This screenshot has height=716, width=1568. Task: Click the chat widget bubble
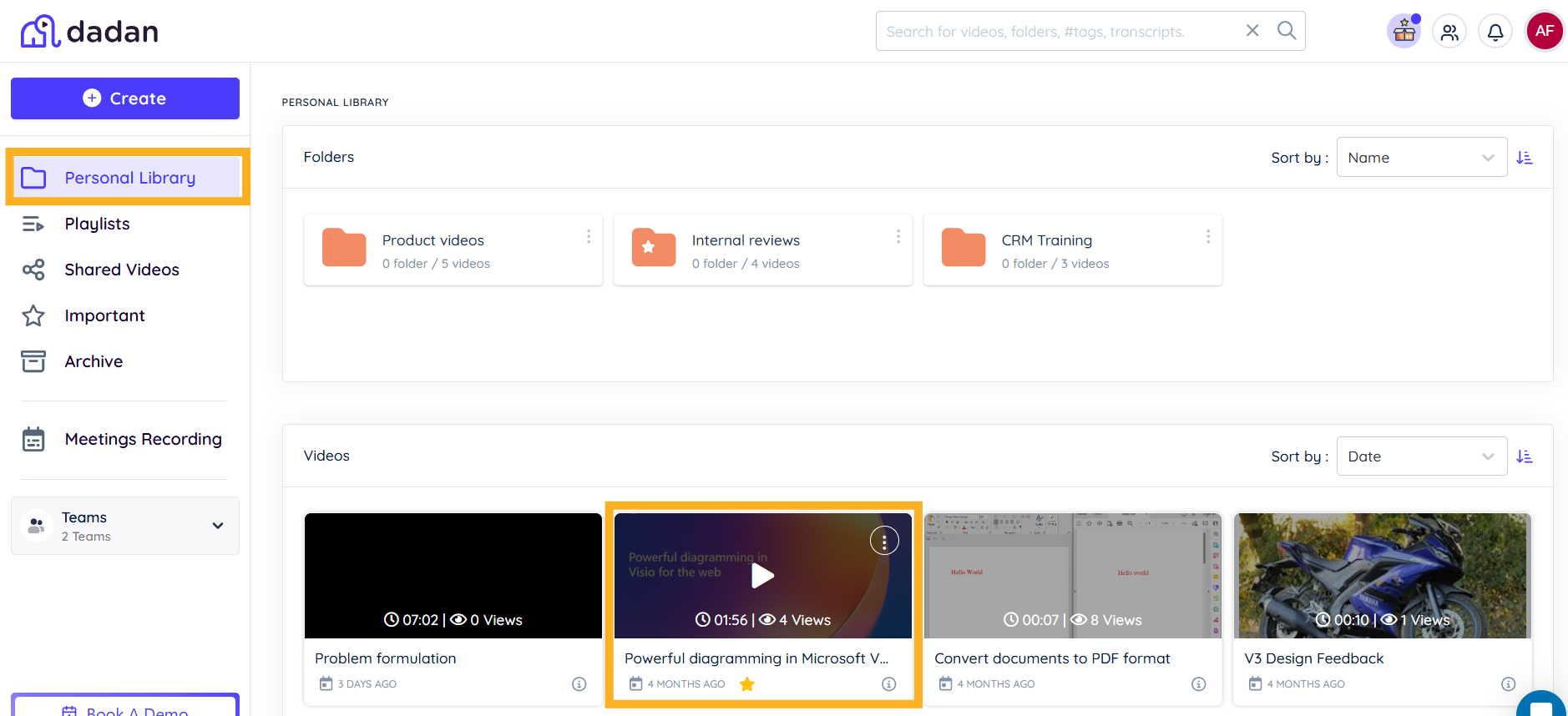(1541, 703)
